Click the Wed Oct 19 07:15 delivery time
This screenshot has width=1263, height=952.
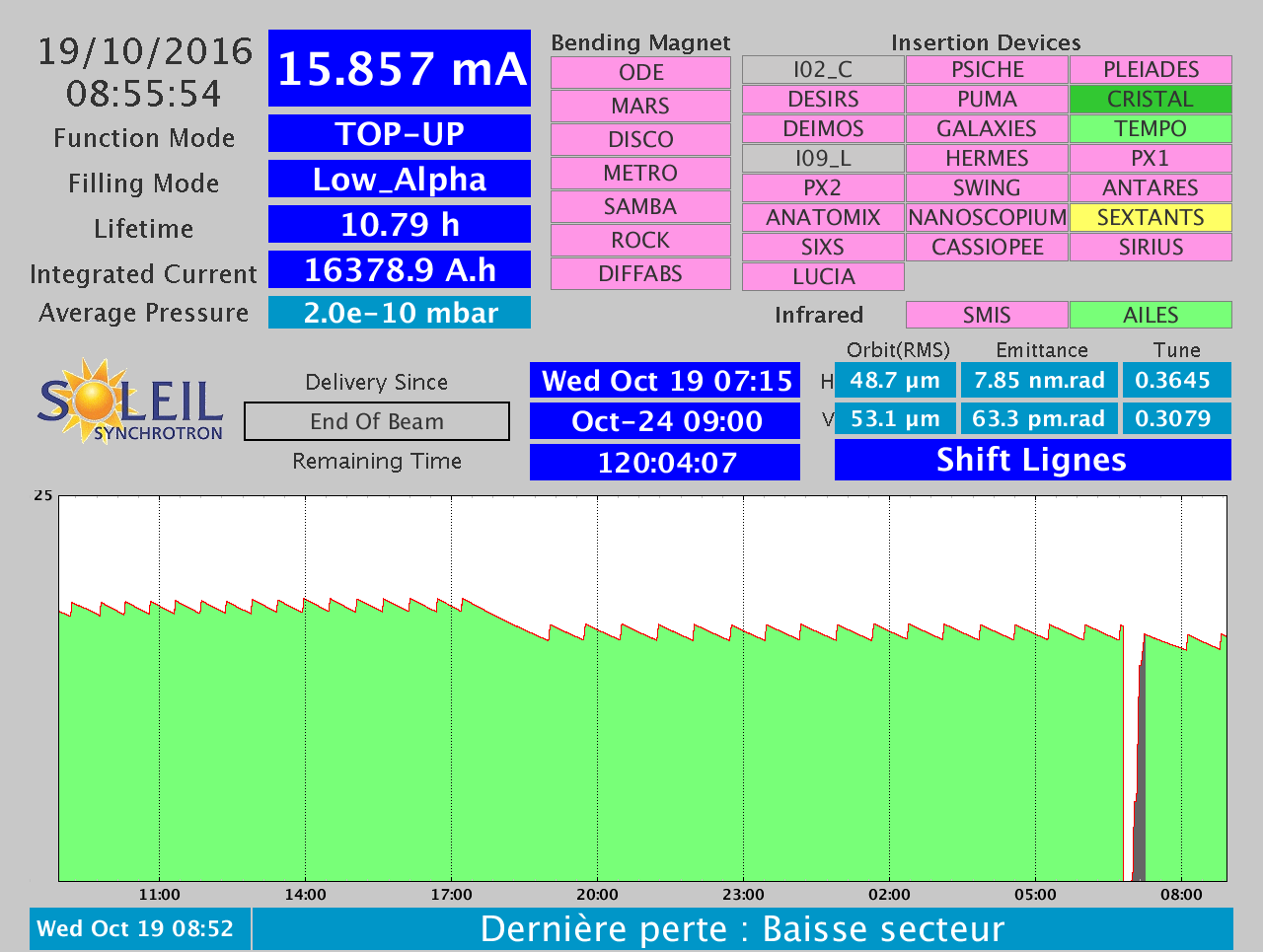click(x=665, y=381)
